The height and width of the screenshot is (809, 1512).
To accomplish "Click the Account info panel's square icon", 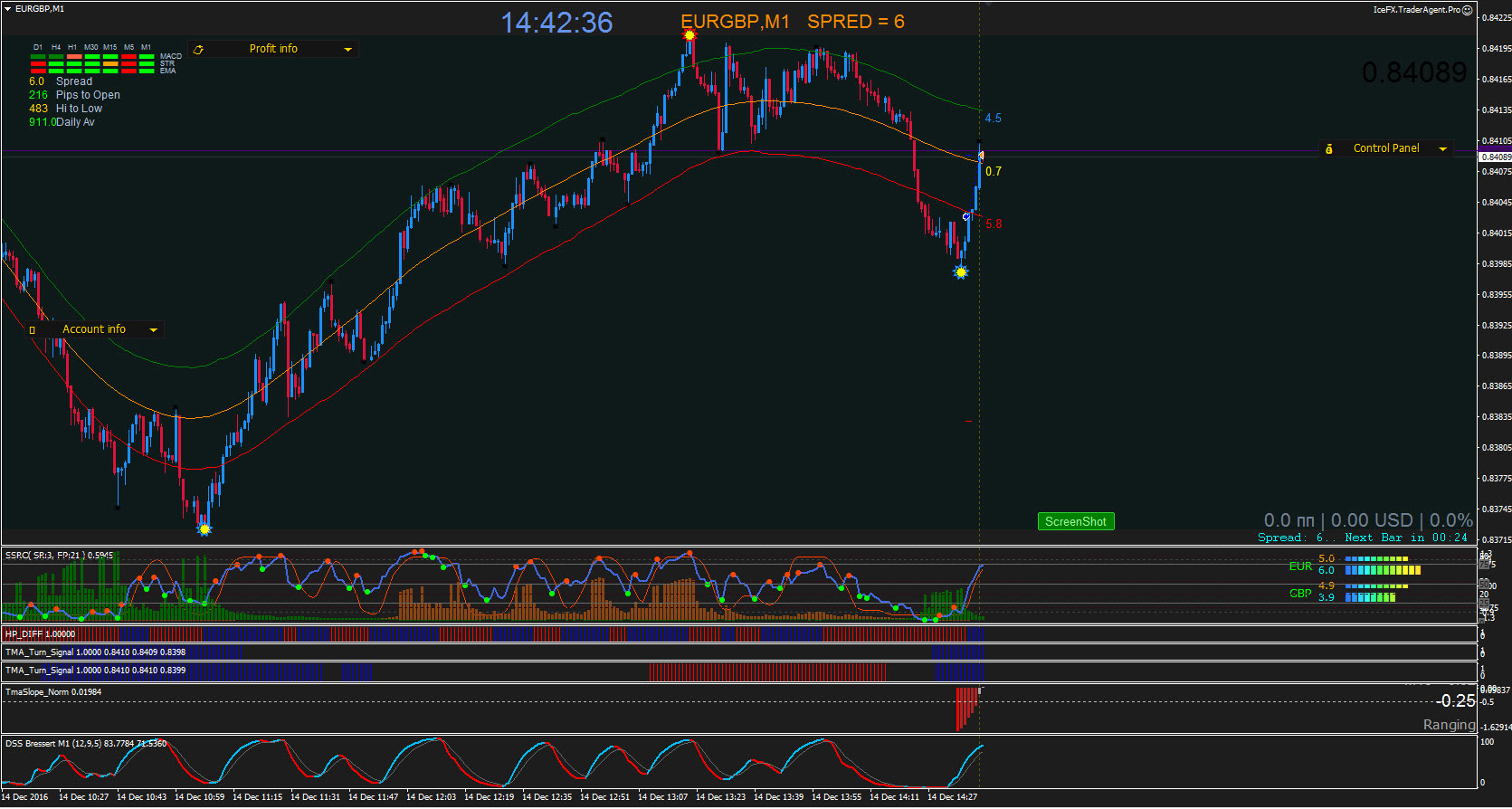I will 33,330.
